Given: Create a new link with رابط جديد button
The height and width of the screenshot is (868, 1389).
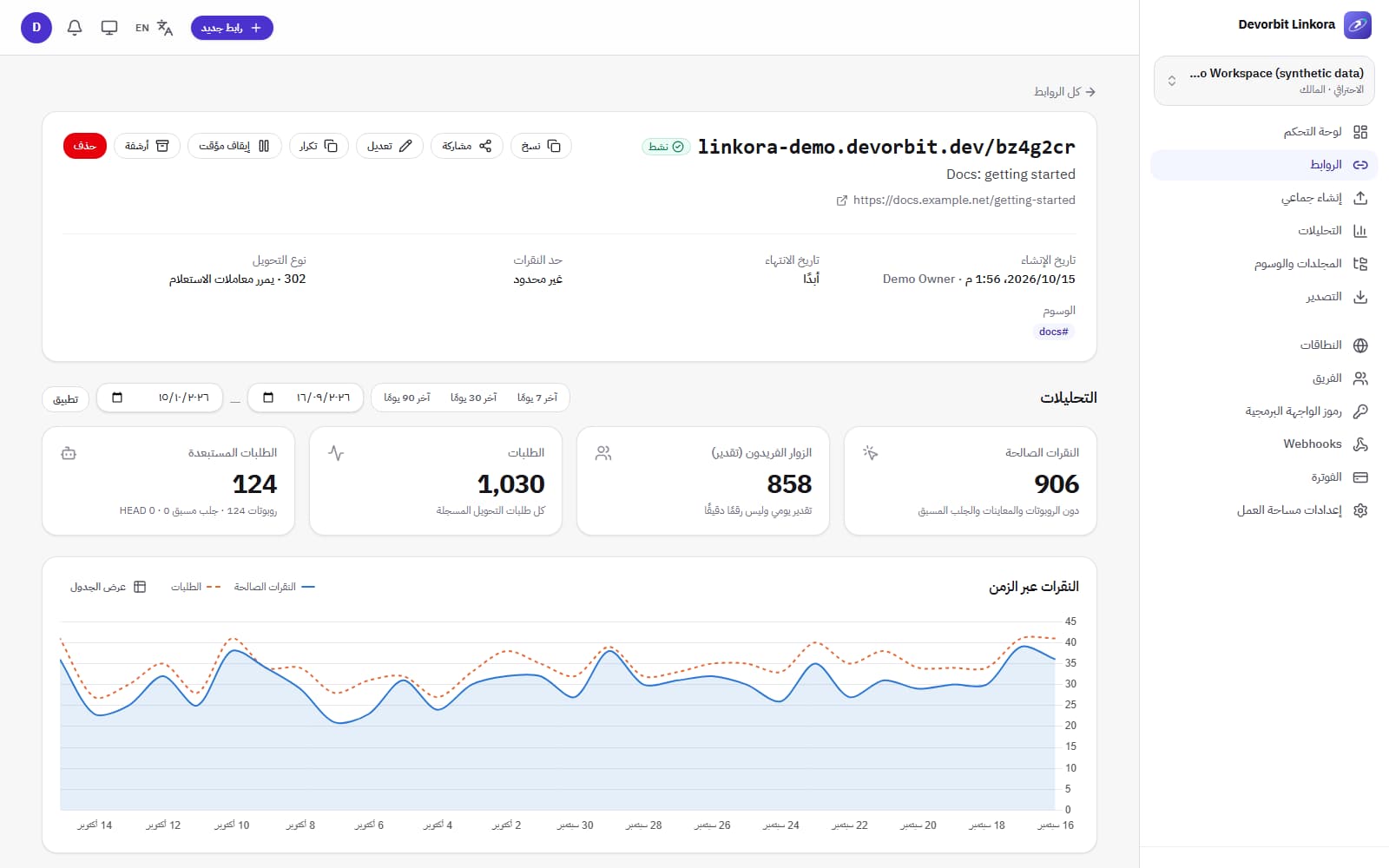Looking at the screenshot, I should (232, 28).
